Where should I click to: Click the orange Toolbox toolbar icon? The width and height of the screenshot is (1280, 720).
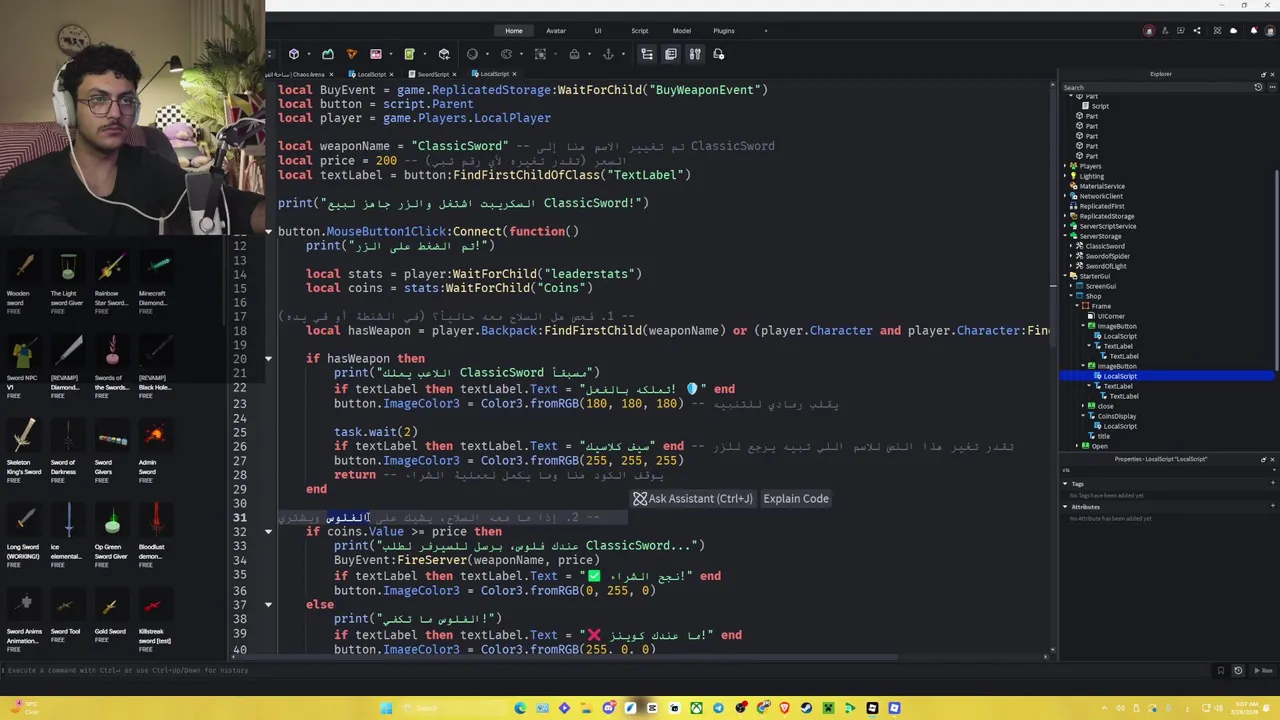(x=352, y=54)
